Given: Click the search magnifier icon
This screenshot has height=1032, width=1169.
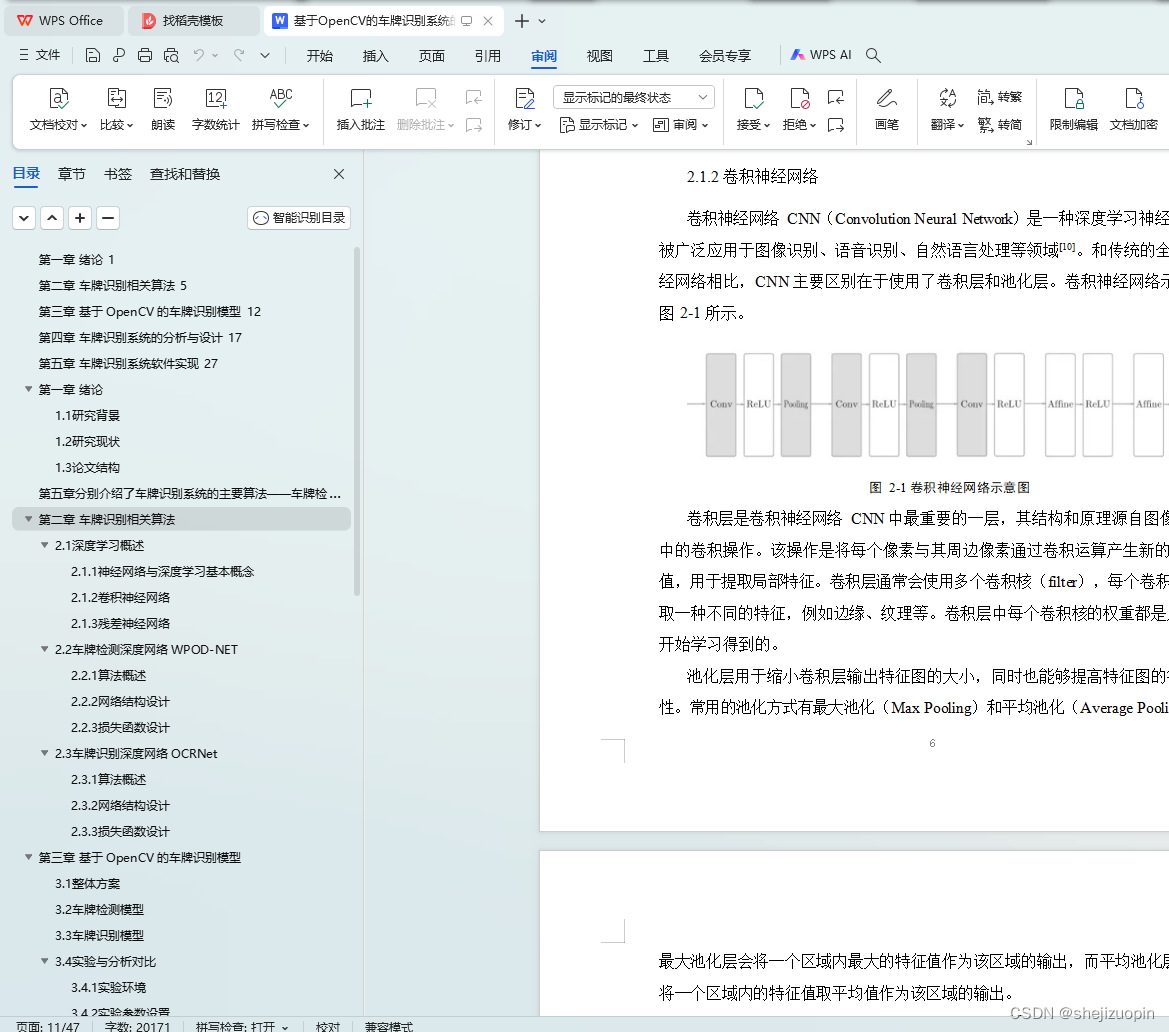Looking at the screenshot, I should 873,55.
